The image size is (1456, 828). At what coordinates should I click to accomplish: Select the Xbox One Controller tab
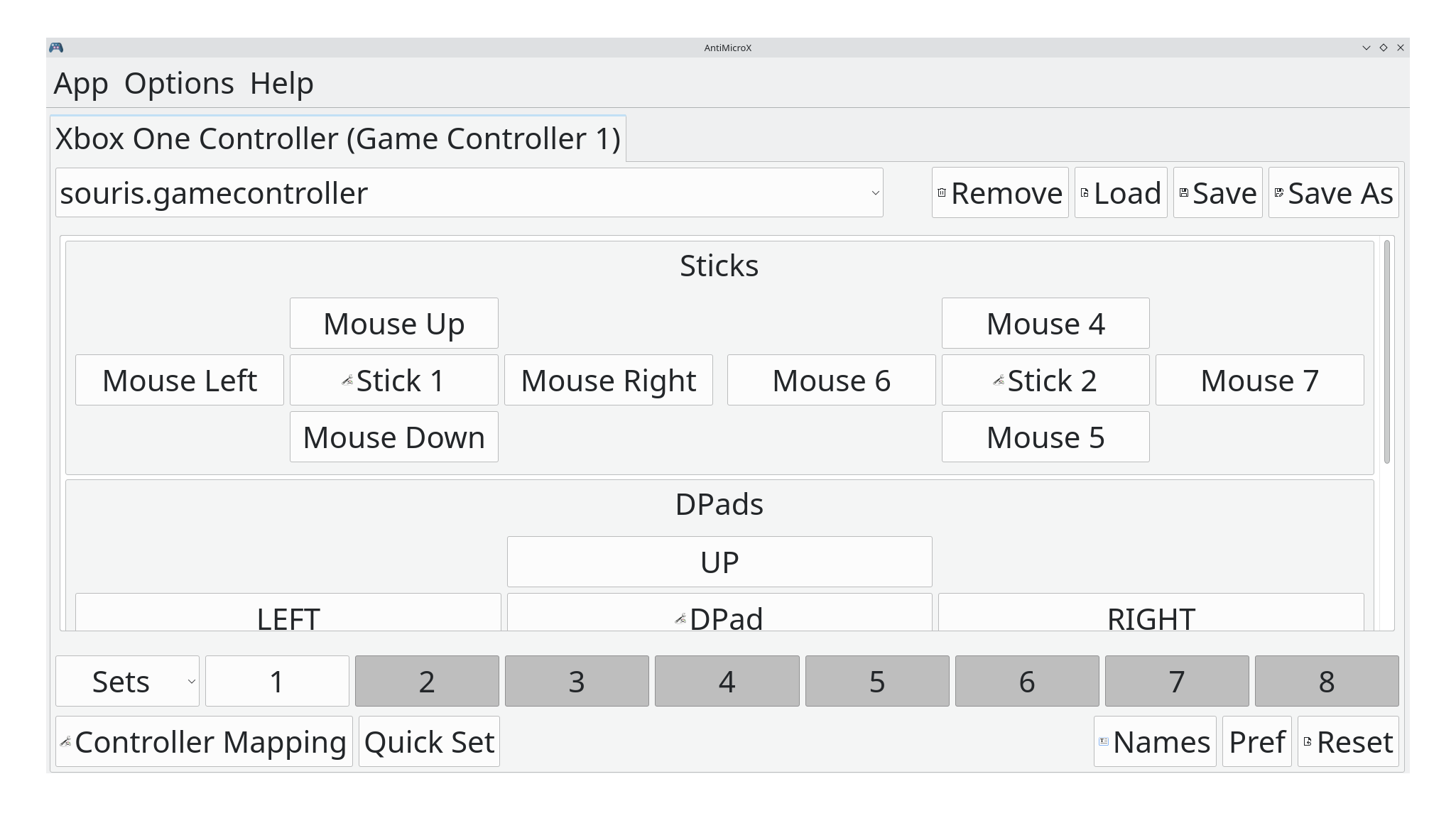338,138
